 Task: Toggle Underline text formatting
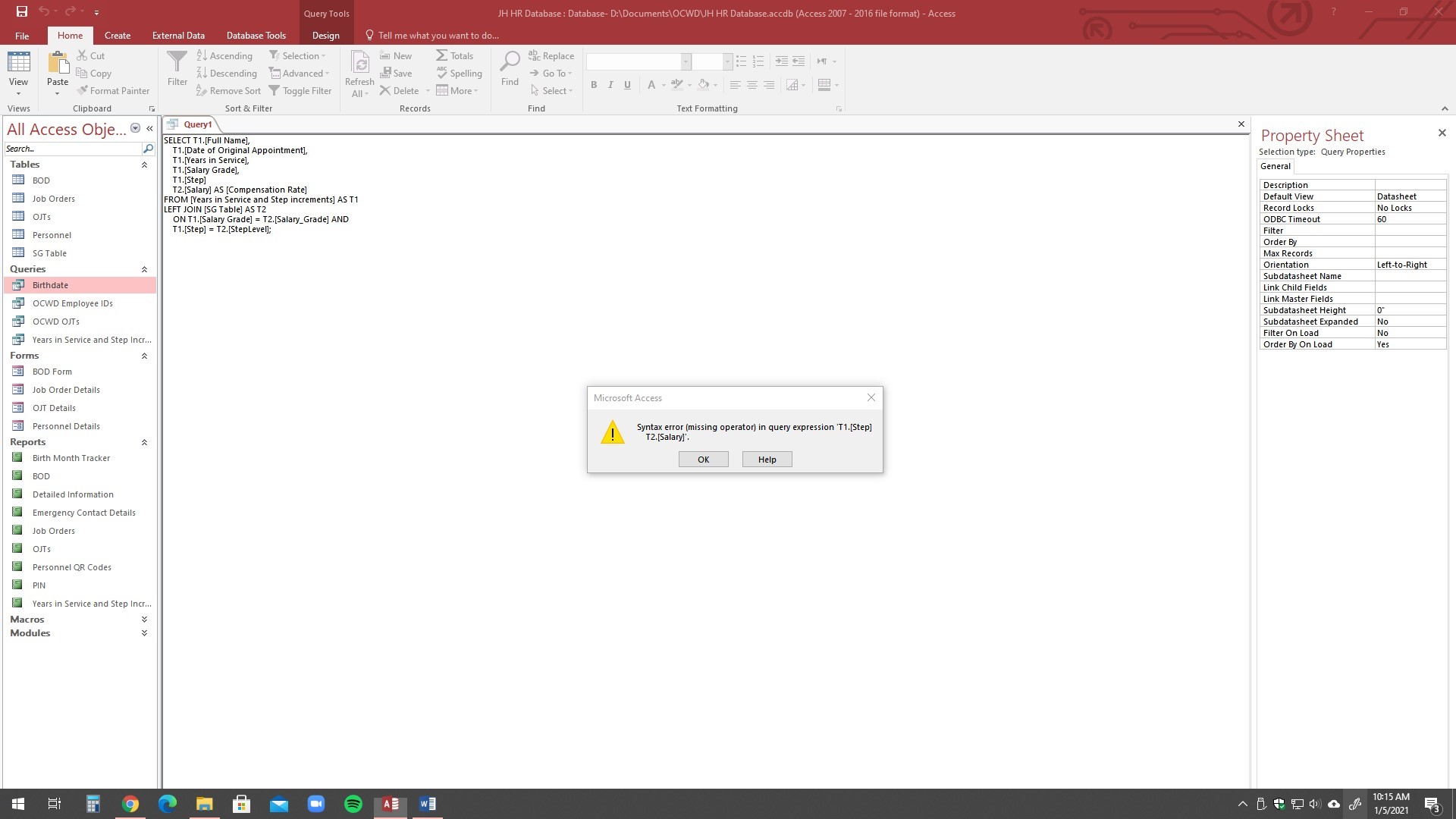(627, 85)
